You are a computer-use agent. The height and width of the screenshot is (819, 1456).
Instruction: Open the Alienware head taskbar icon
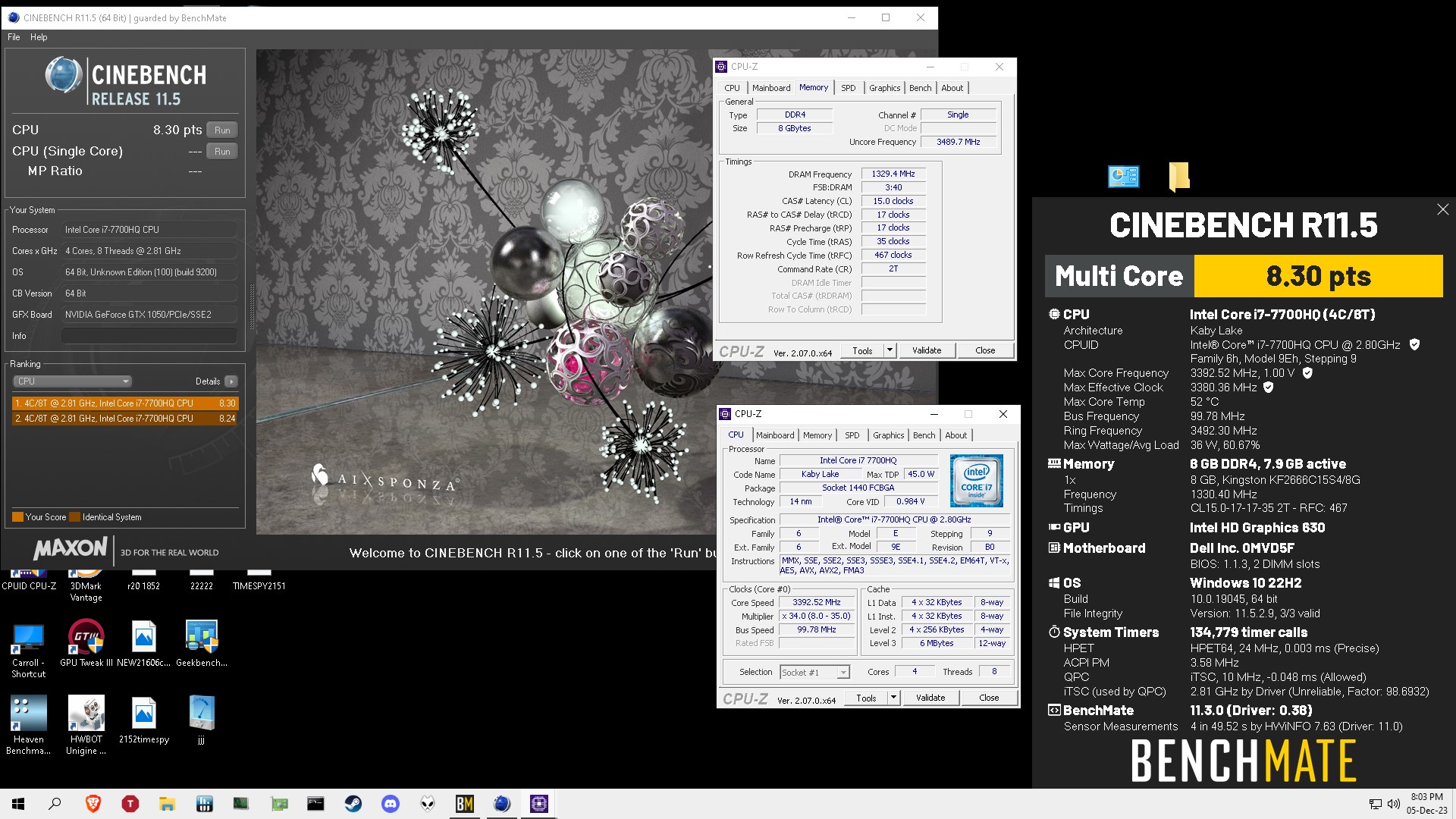[x=428, y=804]
